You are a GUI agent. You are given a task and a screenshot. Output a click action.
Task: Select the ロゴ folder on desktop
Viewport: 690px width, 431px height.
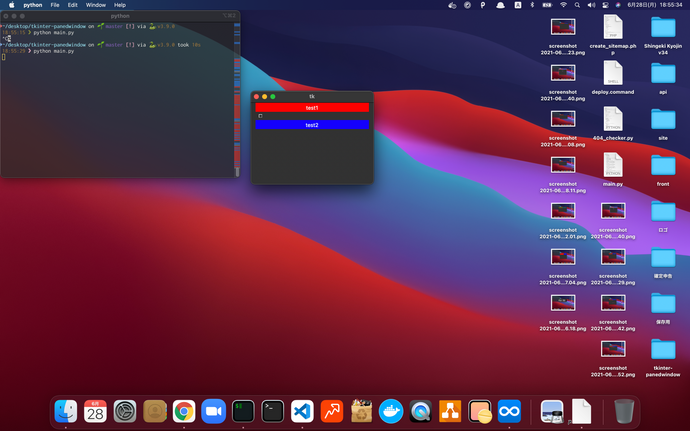tap(663, 211)
